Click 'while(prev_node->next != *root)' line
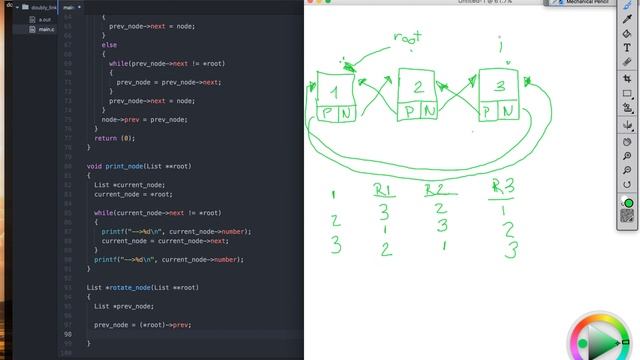Screen dimensions: 640x360 (167, 64)
